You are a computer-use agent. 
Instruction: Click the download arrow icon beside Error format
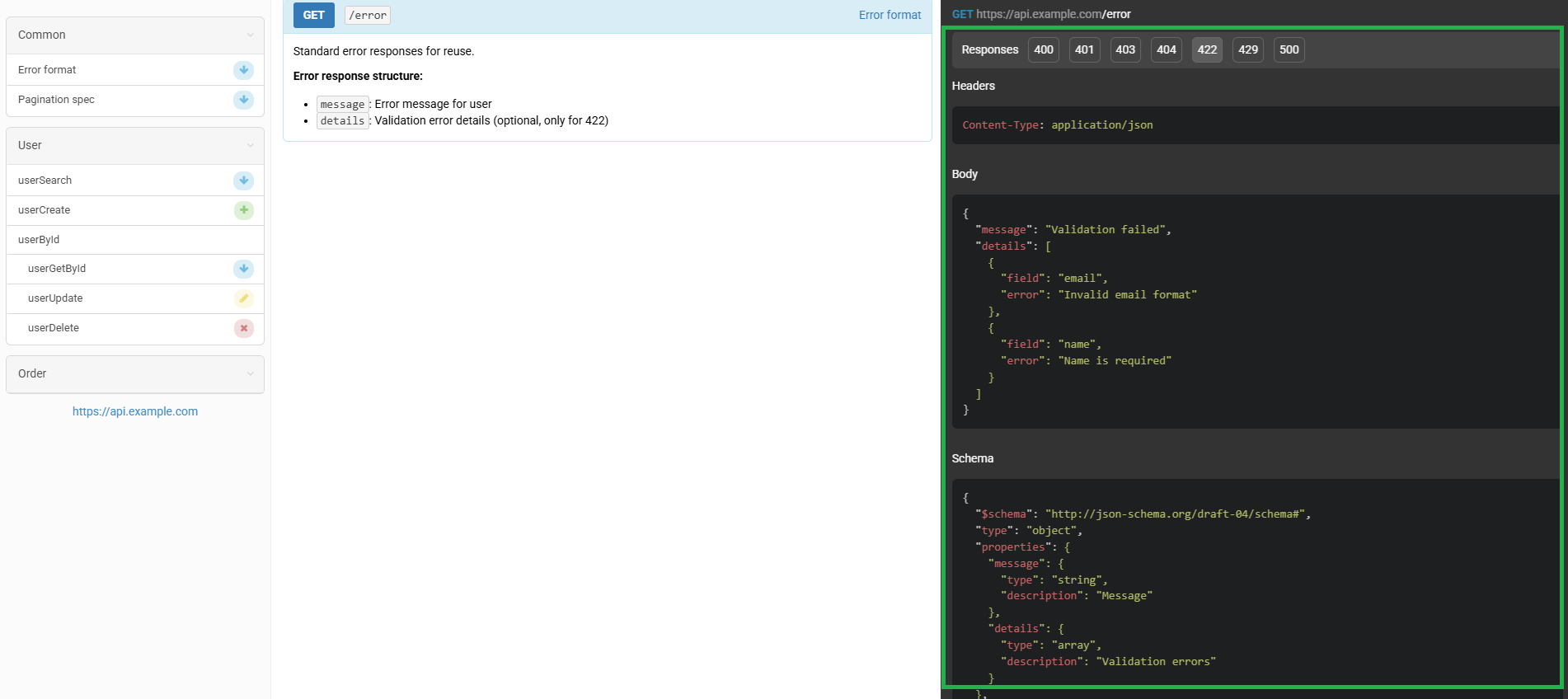[x=243, y=70]
